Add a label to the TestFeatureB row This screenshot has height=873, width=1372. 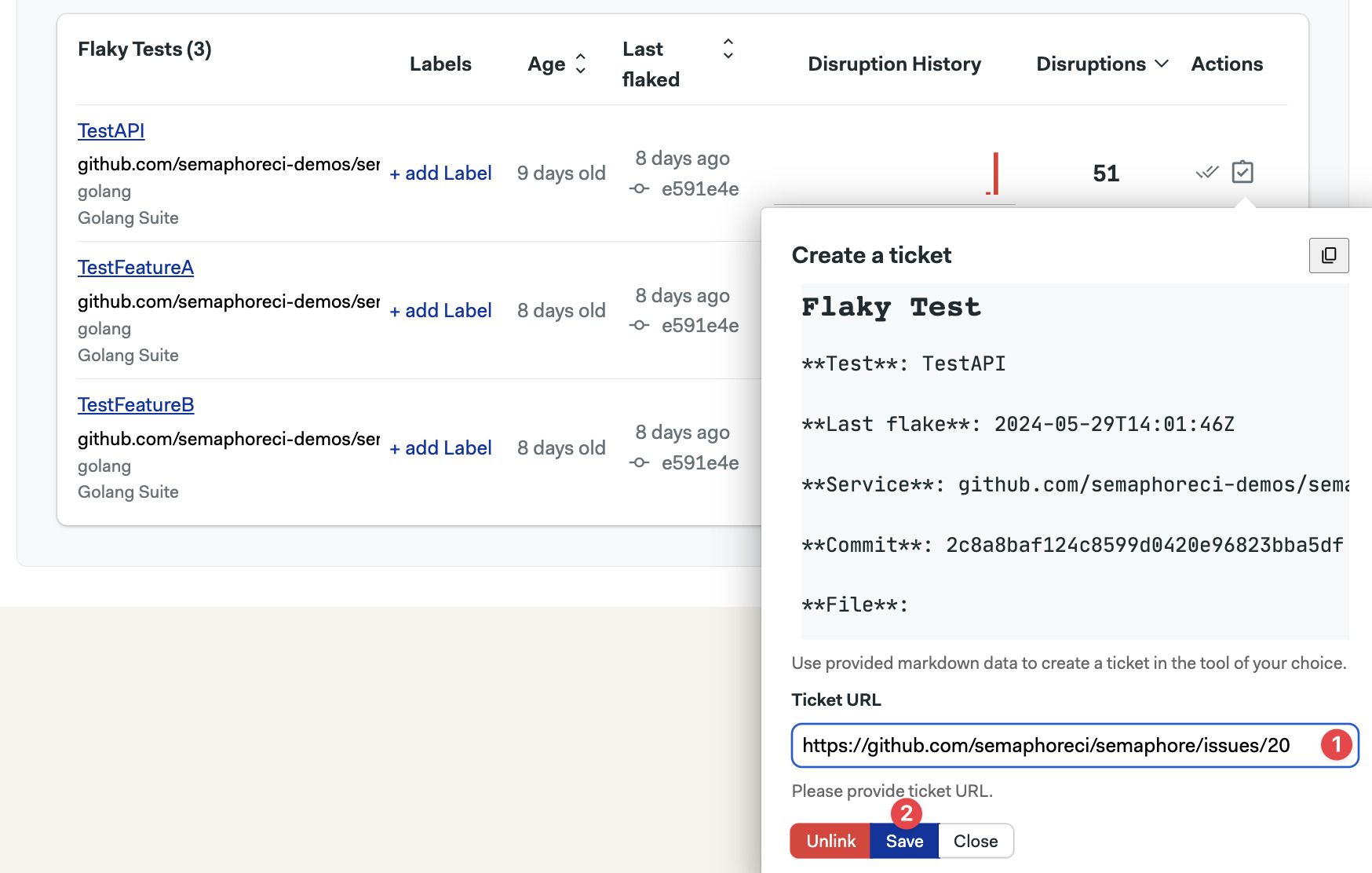(440, 447)
